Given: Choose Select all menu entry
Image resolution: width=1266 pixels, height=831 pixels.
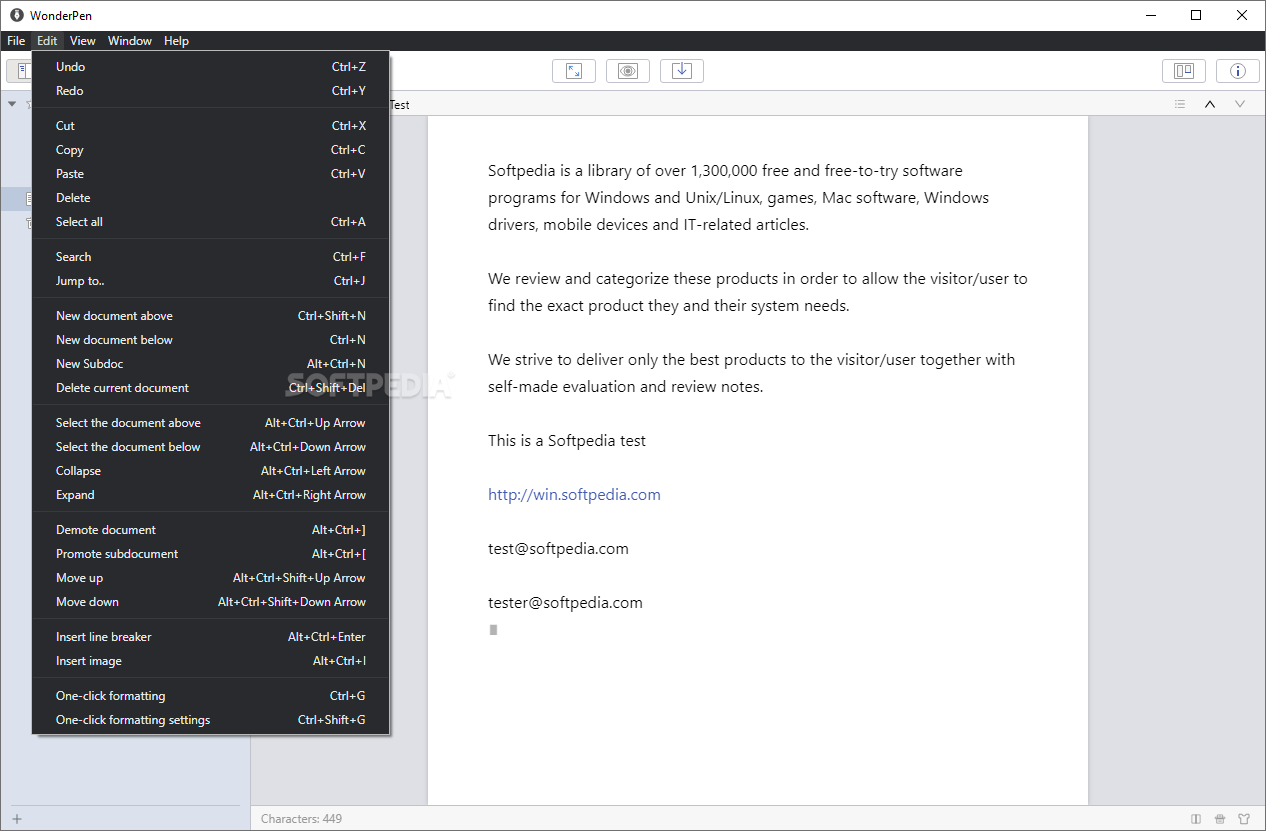Looking at the screenshot, I should point(211,222).
